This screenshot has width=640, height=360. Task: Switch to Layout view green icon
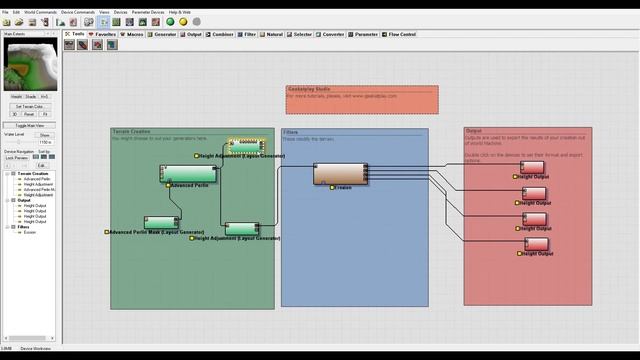click(x=116, y=22)
